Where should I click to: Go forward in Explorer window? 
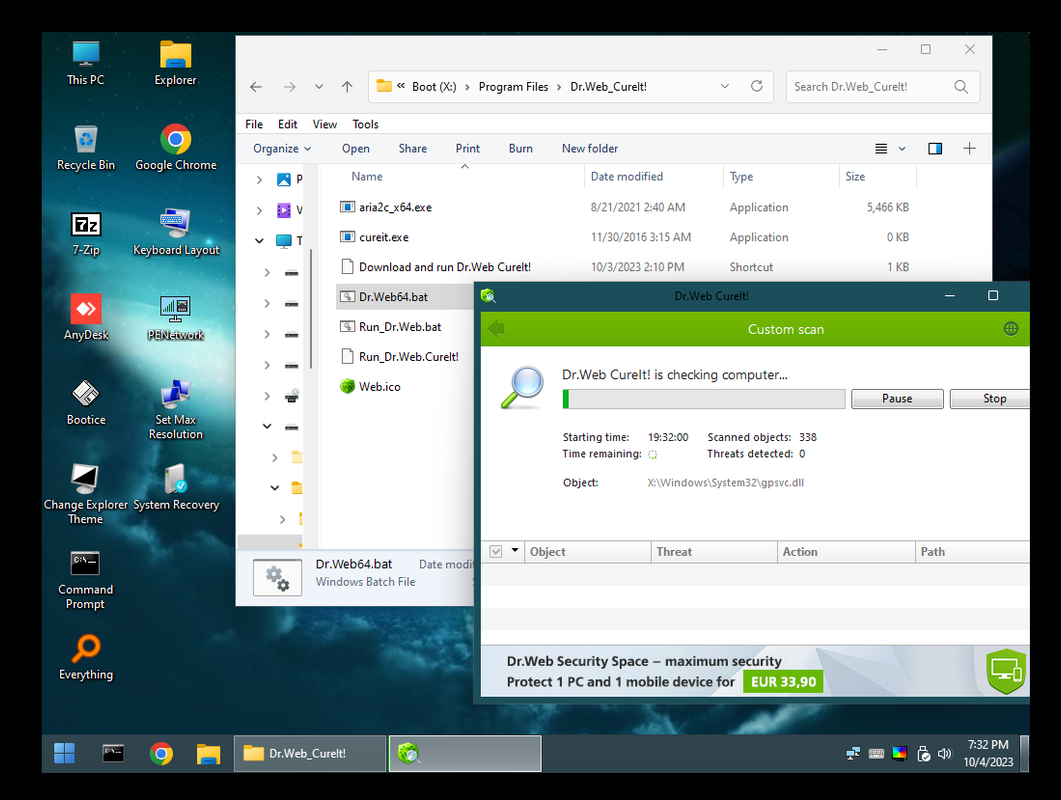[x=290, y=87]
